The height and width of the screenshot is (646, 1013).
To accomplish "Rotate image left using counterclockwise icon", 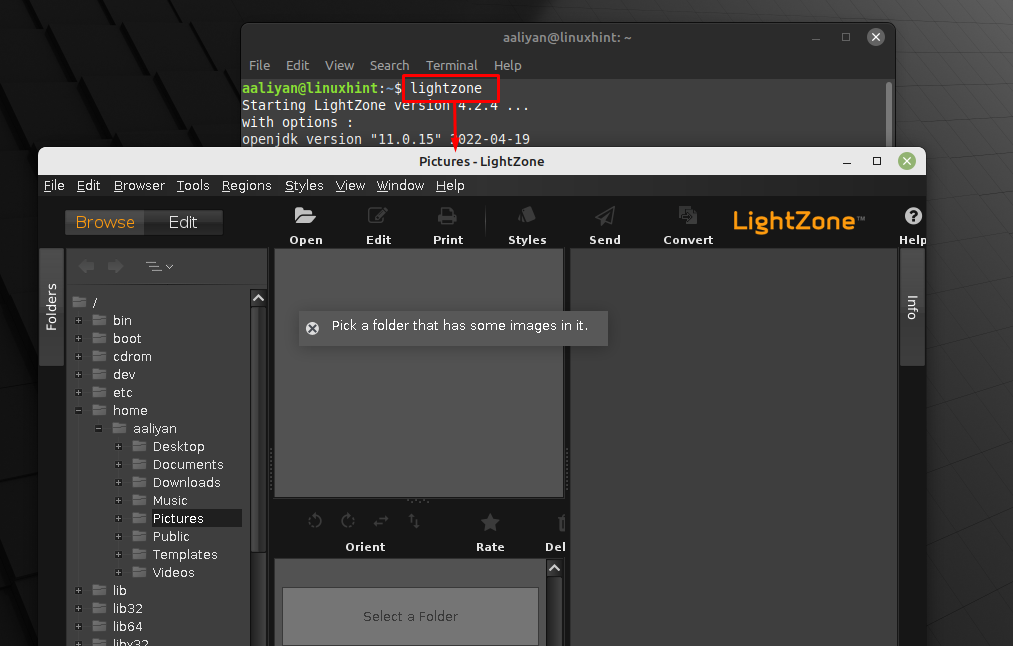I will coord(315,521).
